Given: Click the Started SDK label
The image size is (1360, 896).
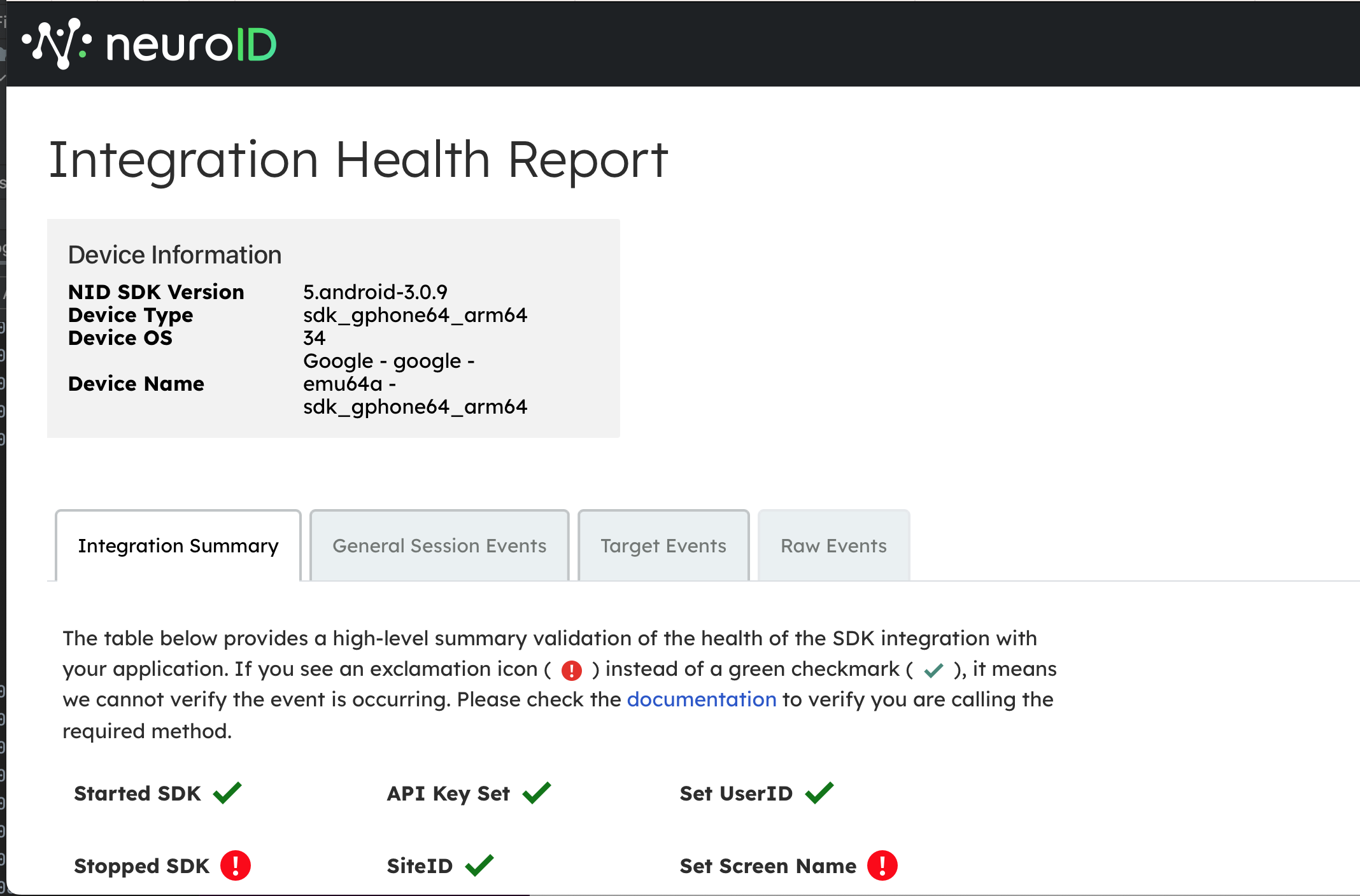Looking at the screenshot, I should pyautogui.click(x=138, y=794).
